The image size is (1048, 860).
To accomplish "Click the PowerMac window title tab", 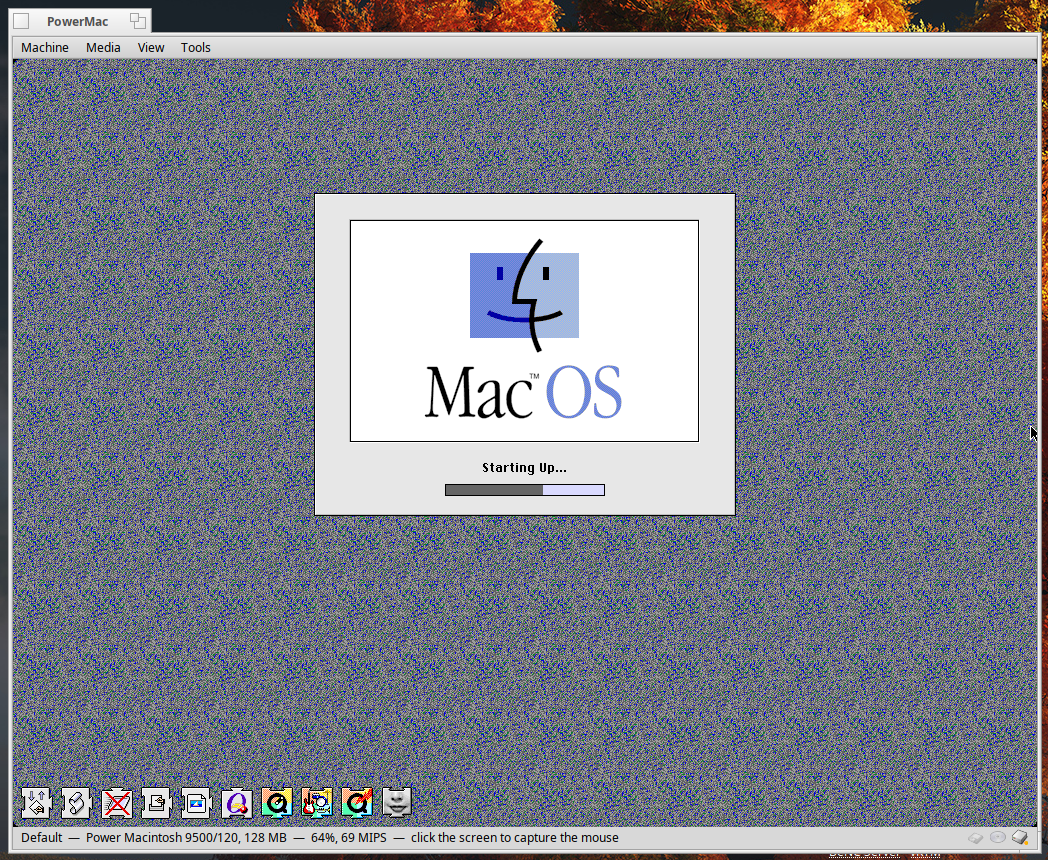I will pos(78,21).
